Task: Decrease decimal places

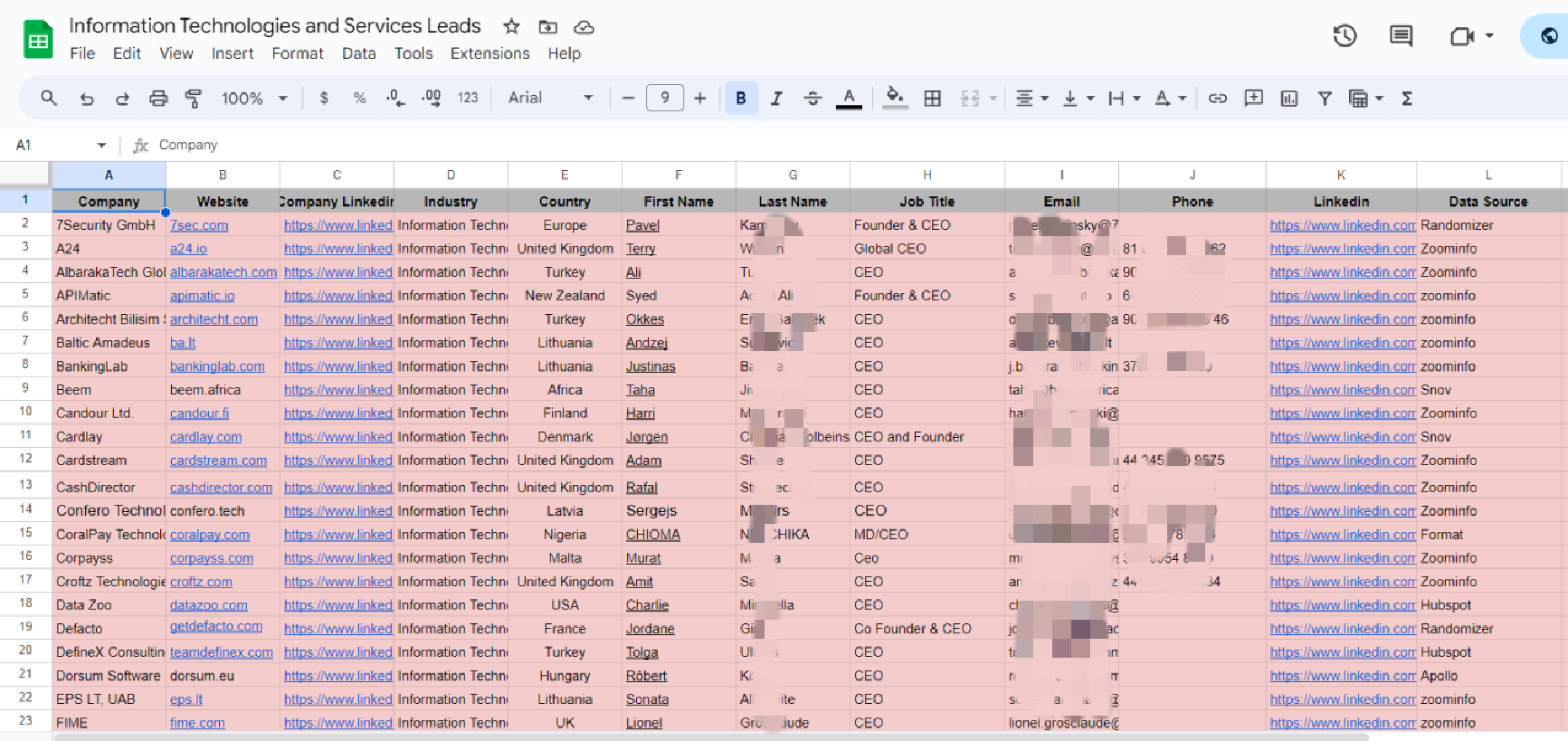Action: [x=395, y=98]
